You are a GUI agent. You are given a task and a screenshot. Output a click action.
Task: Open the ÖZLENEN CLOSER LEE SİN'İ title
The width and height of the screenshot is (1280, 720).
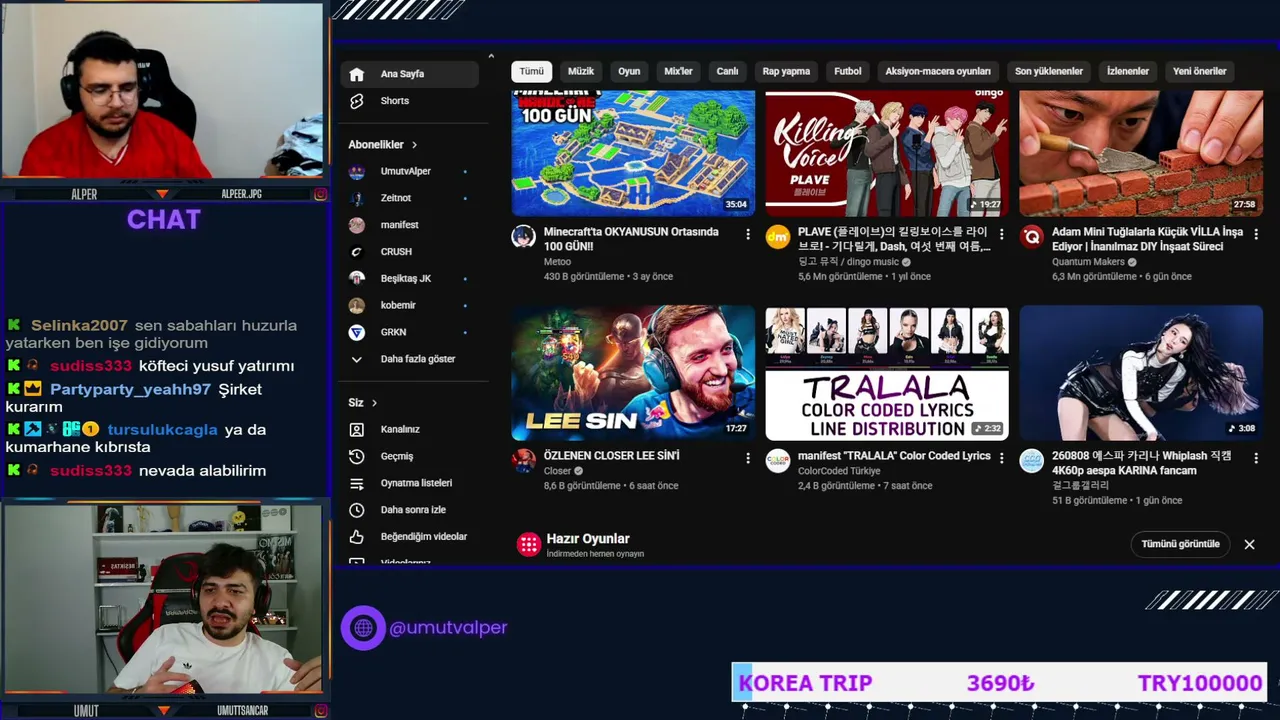[x=611, y=456]
